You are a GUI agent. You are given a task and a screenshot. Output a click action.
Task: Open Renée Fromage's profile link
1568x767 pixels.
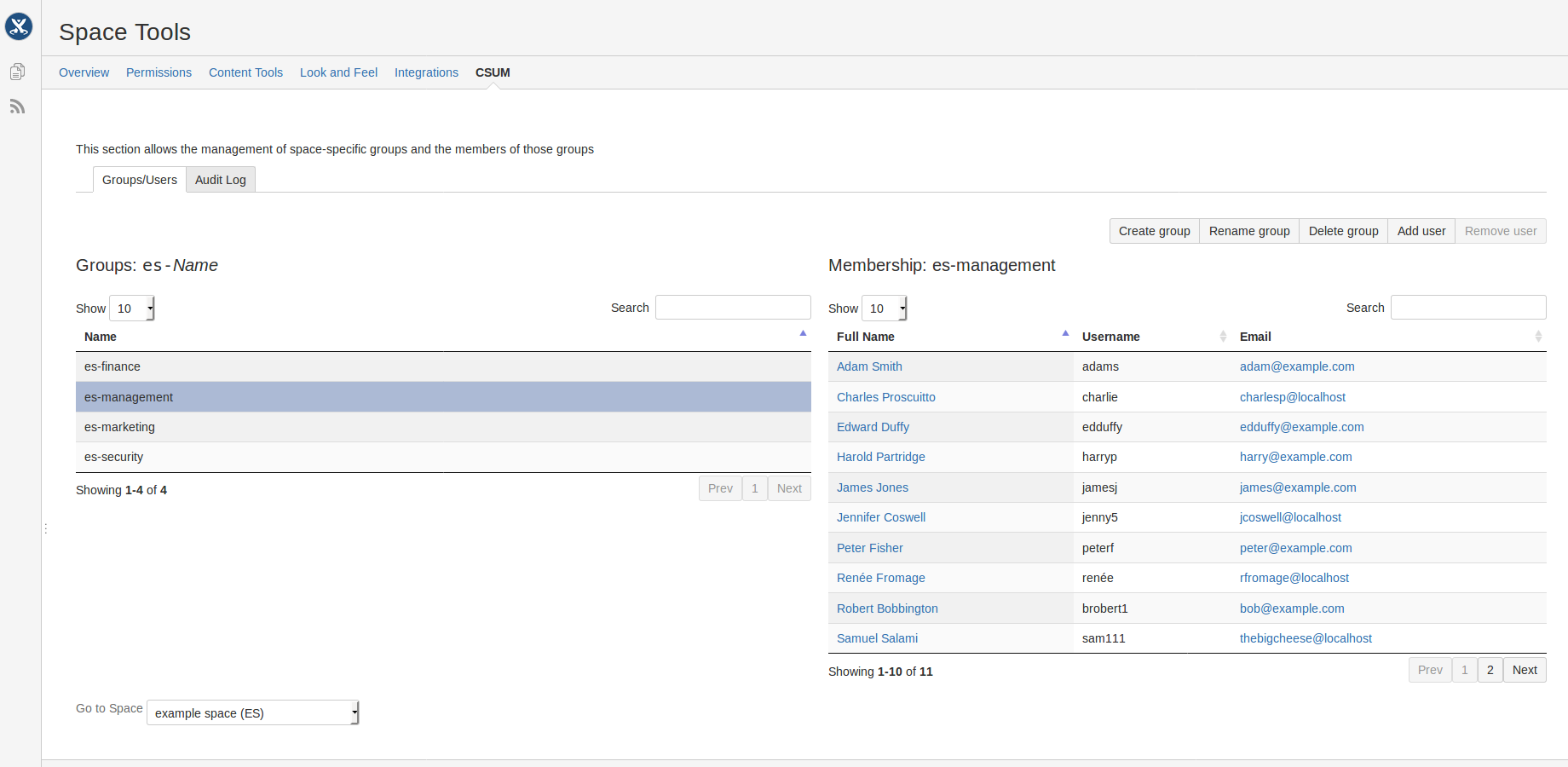pyautogui.click(x=881, y=578)
